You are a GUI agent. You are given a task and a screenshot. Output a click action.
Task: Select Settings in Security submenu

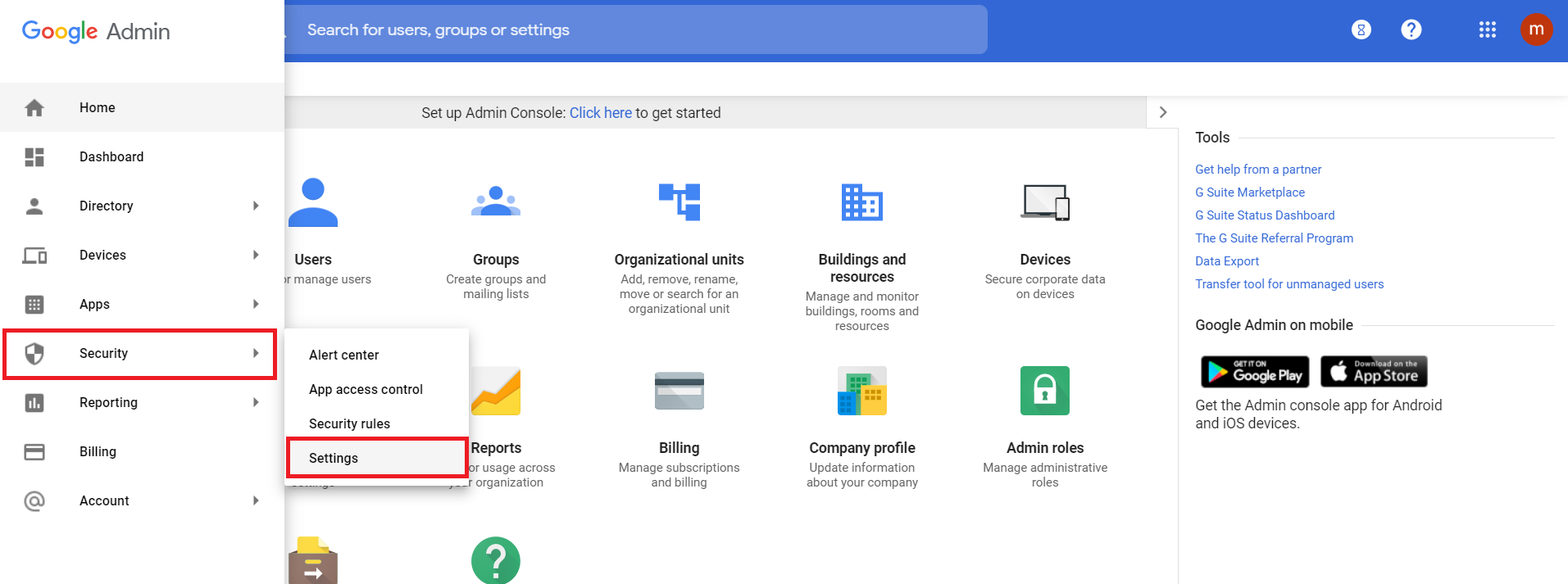pyautogui.click(x=377, y=458)
